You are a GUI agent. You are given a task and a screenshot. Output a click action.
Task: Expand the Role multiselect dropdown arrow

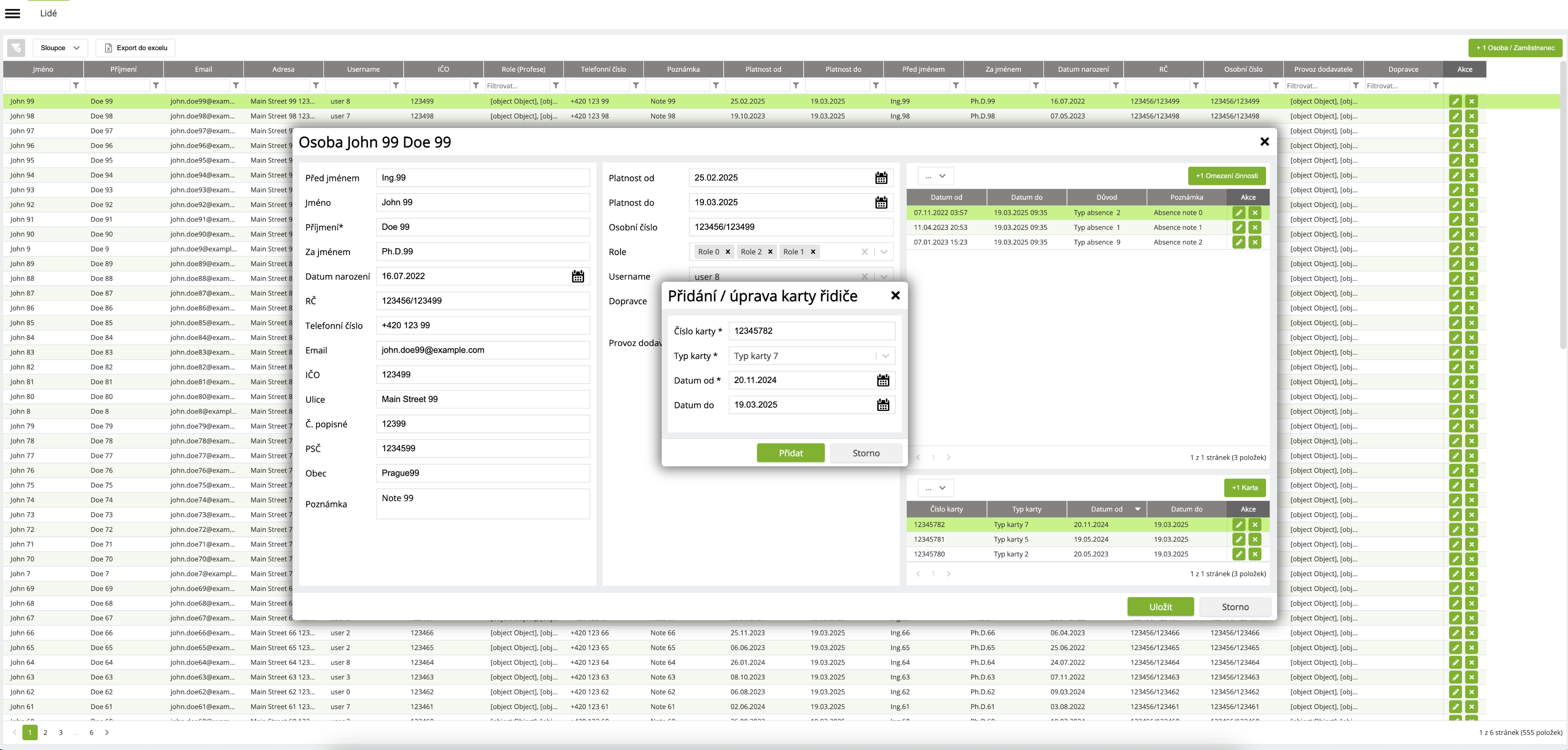coord(884,252)
